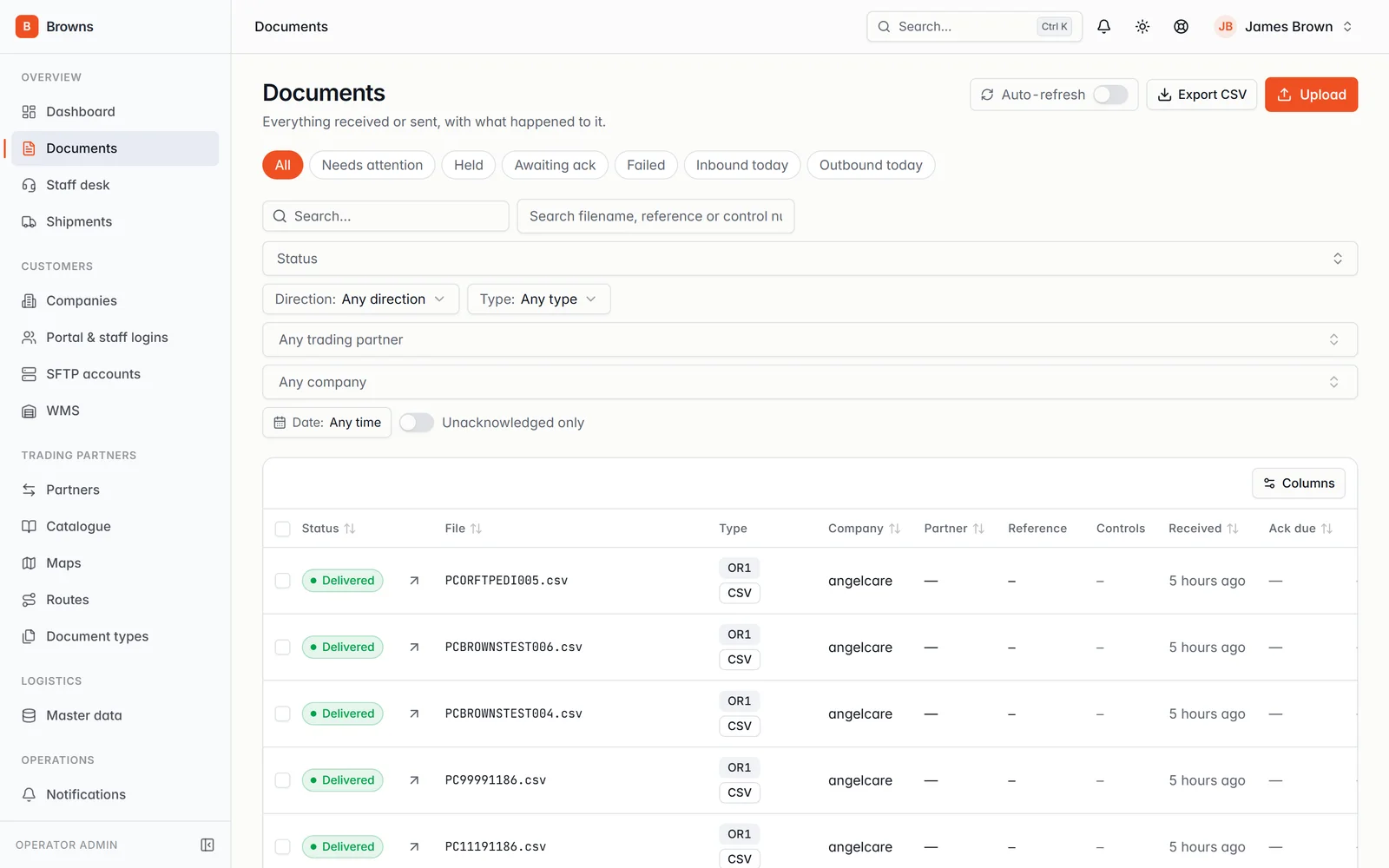Open Document types in the sidebar
The width and height of the screenshot is (1389, 868).
click(x=115, y=636)
